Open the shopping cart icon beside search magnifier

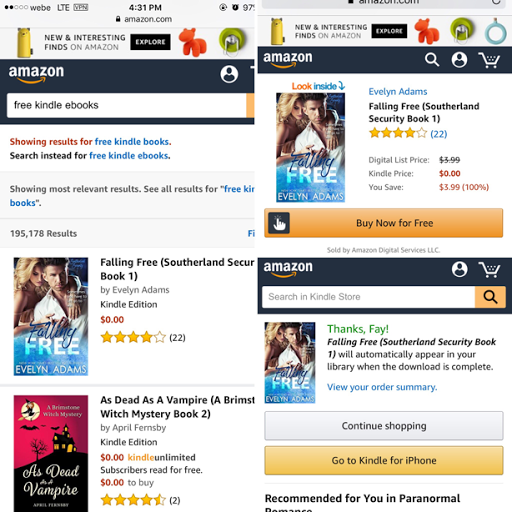point(489,60)
